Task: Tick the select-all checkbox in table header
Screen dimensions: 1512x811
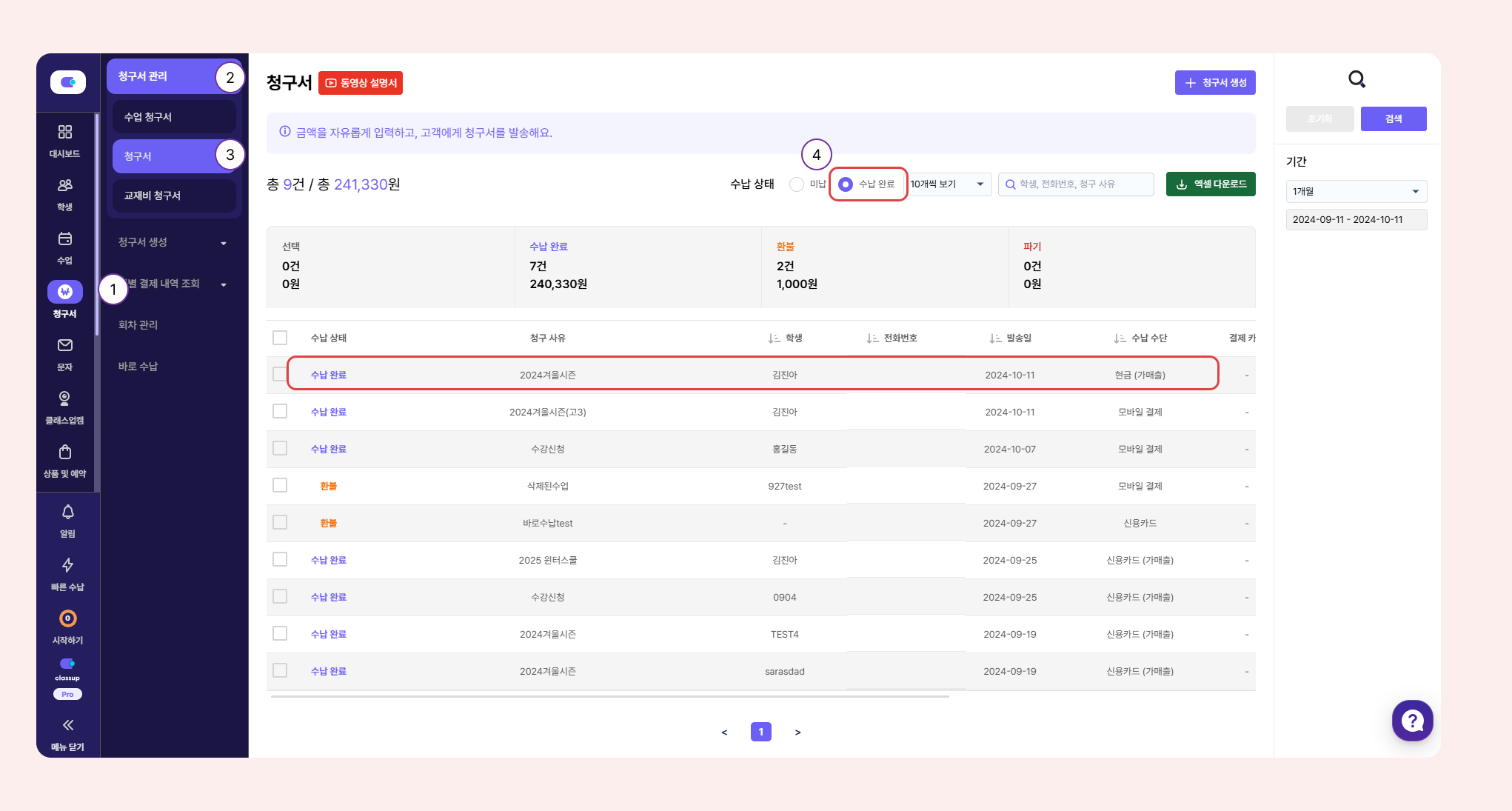Action: (x=280, y=338)
